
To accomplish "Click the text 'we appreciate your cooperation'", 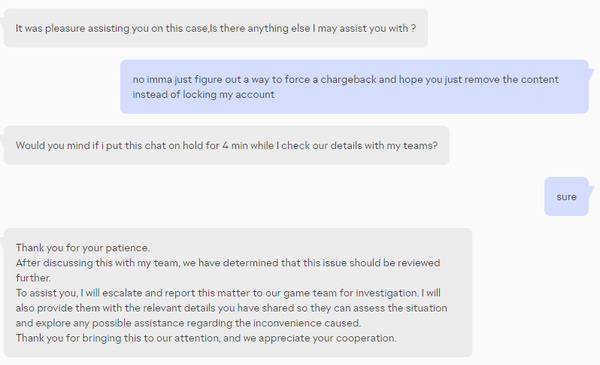I will coord(319,338).
